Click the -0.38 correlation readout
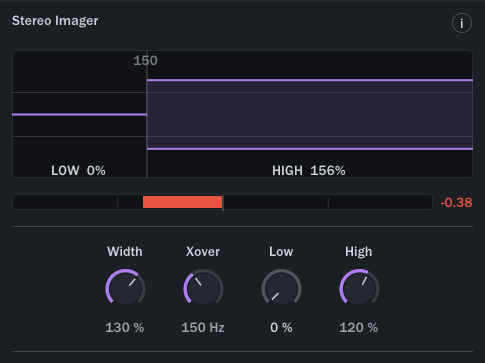This screenshot has width=485, height=363. [456, 202]
